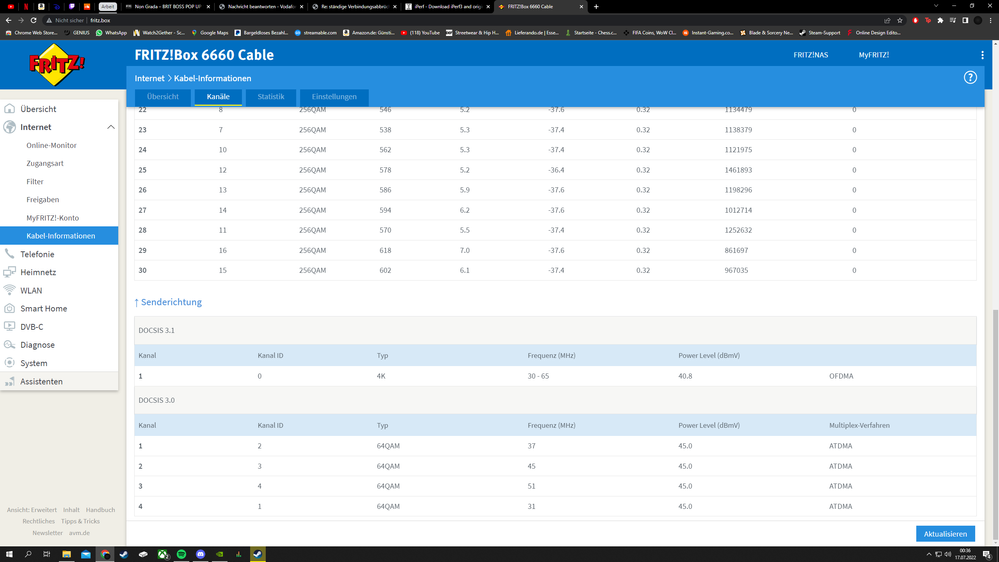
Task: Click the Smart Home icon
Action: [x=10, y=308]
